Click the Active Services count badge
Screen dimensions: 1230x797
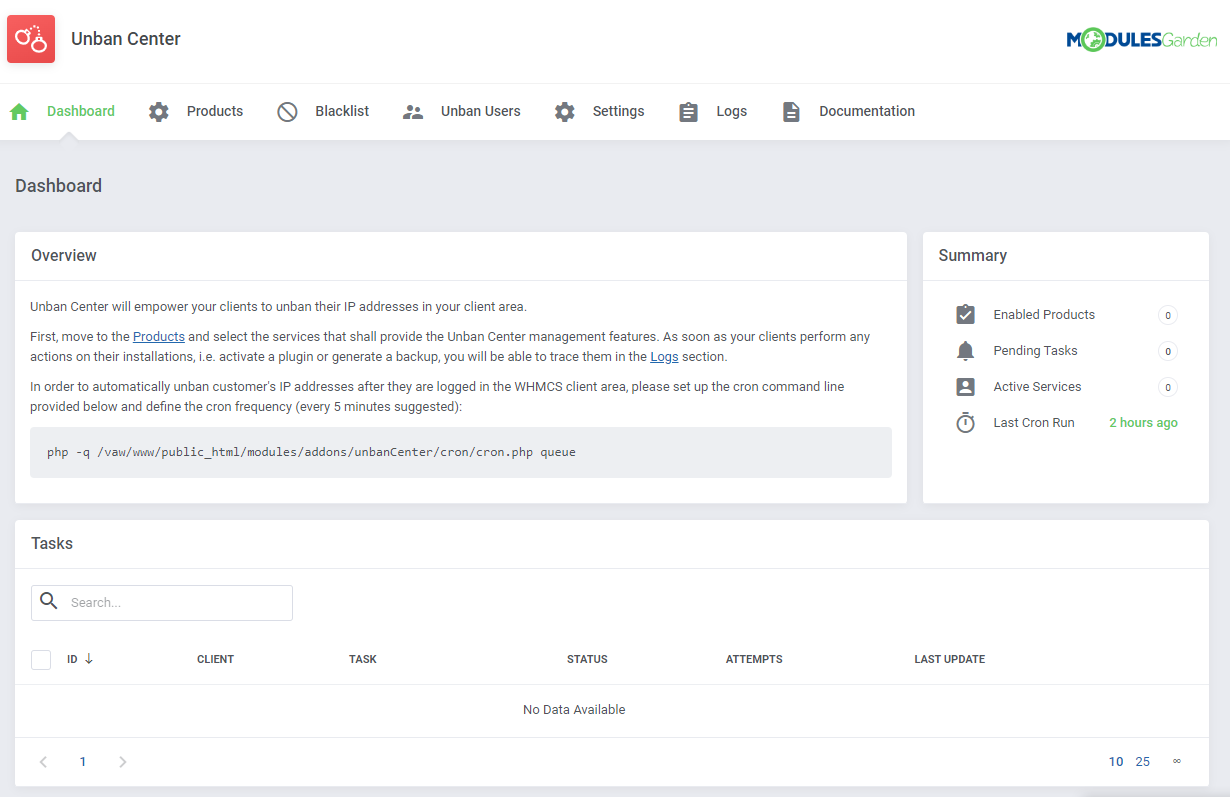click(x=1168, y=387)
